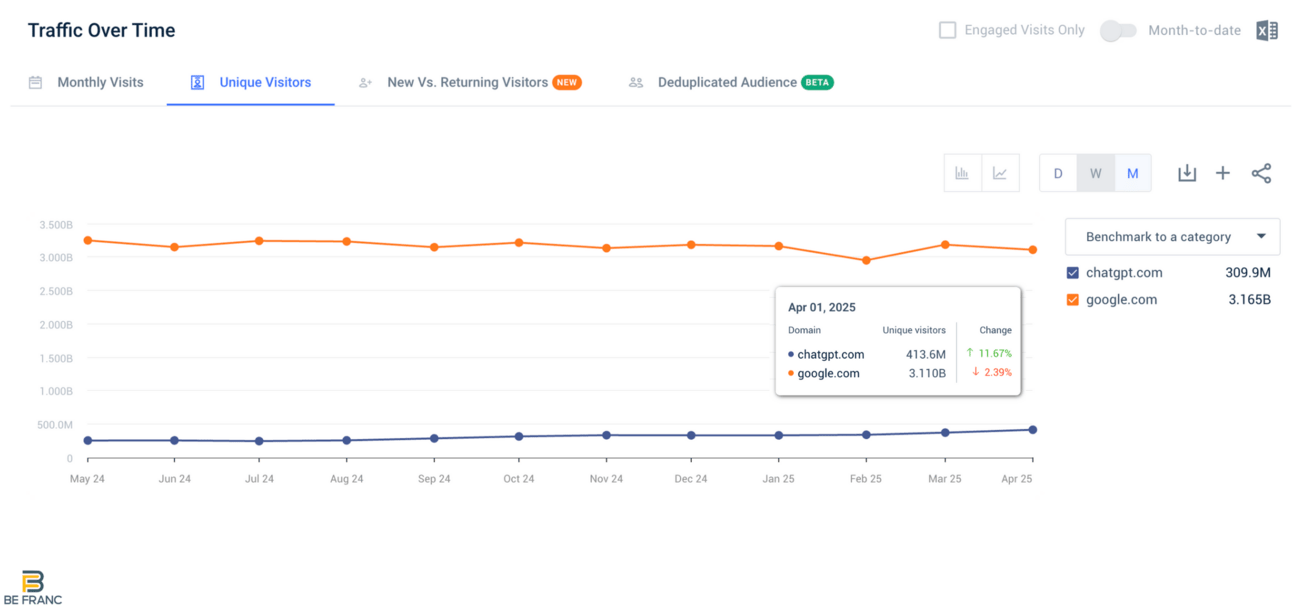The image size is (1292, 610).
Task: Click the Traffic Over Time heading
Action: pyautogui.click(x=101, y=30)
